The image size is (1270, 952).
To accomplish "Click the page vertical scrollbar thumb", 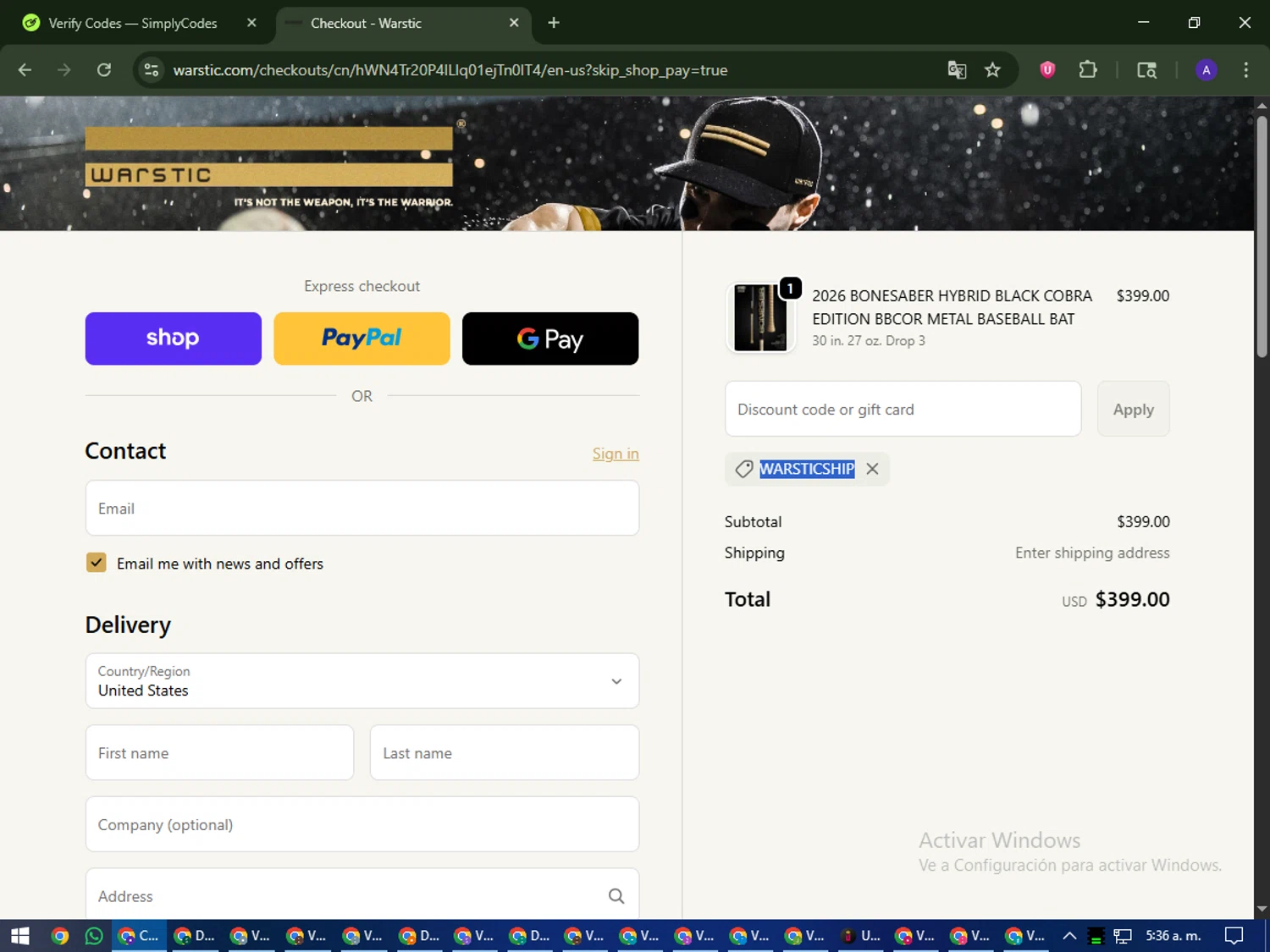I will [1262, 237].
